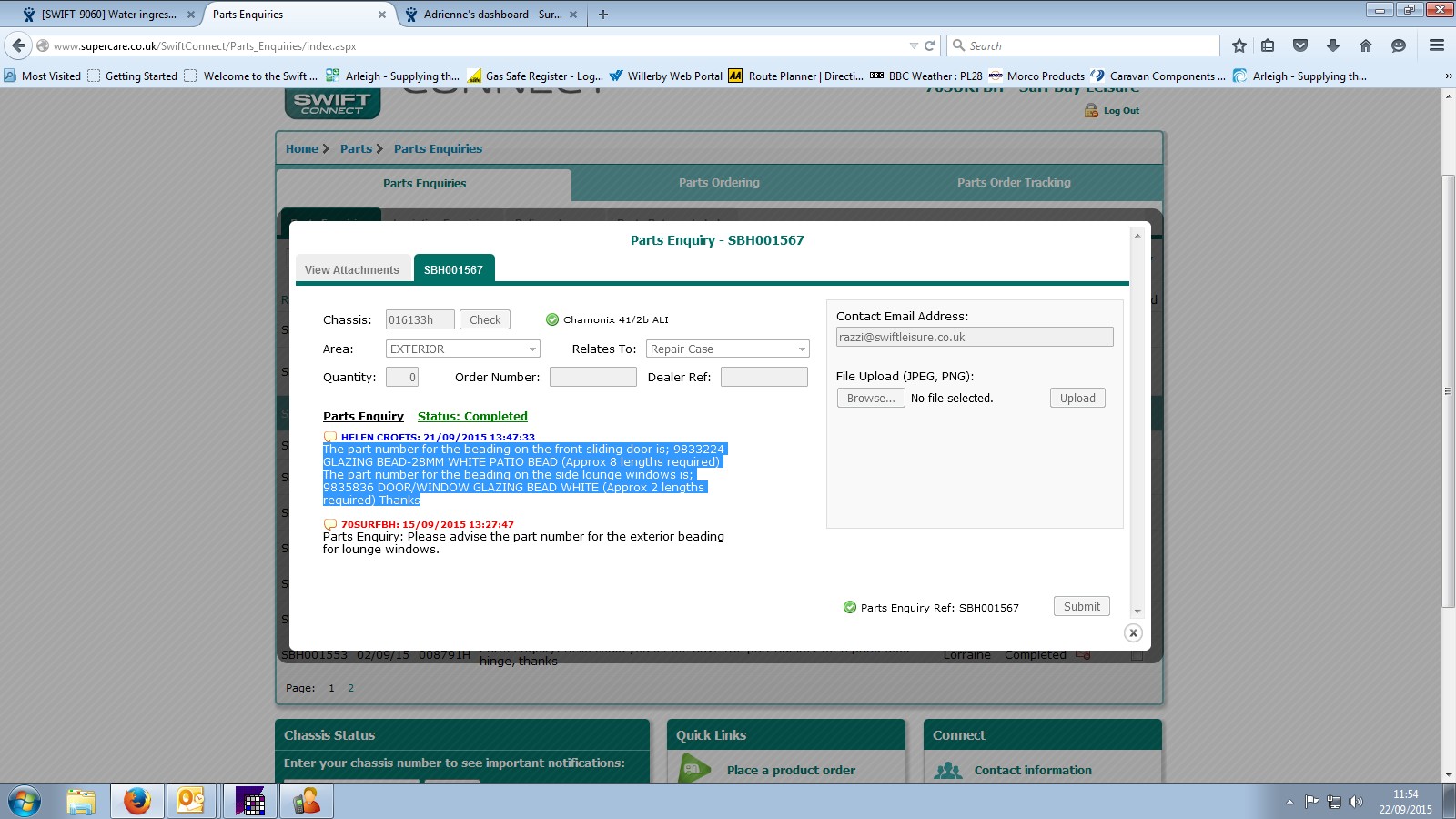Open the Gas Safe Register bookmark

[535, 76]
